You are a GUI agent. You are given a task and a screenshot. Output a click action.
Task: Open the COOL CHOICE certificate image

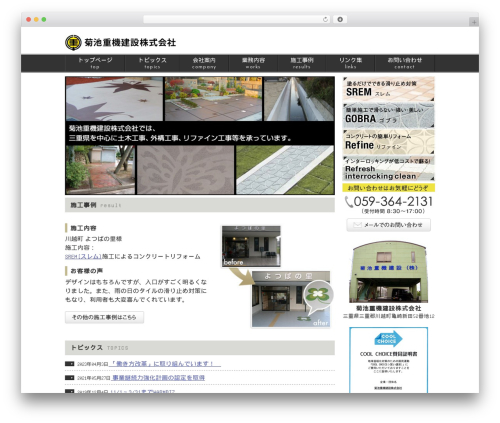[388, 360]
